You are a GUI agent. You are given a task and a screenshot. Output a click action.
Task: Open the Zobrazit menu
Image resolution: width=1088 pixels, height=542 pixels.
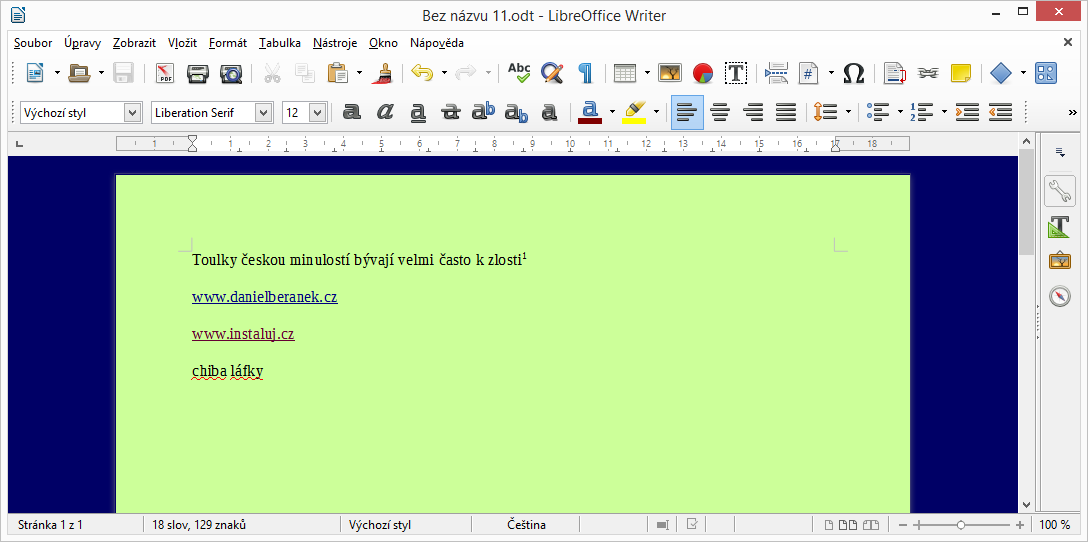click(x=135, y=43)
